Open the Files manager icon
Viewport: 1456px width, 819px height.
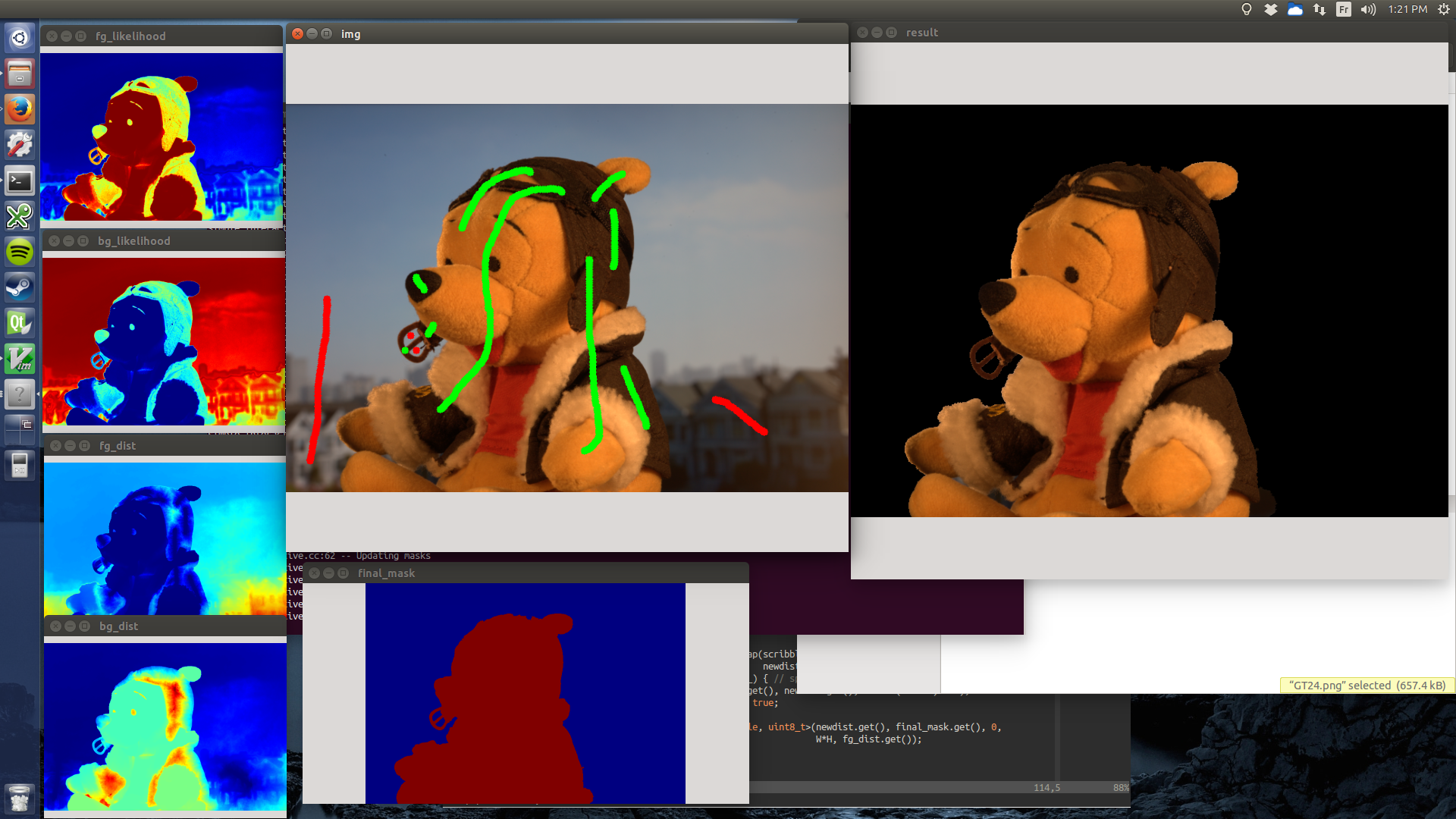pyautogui.click(x=20, y=74)
